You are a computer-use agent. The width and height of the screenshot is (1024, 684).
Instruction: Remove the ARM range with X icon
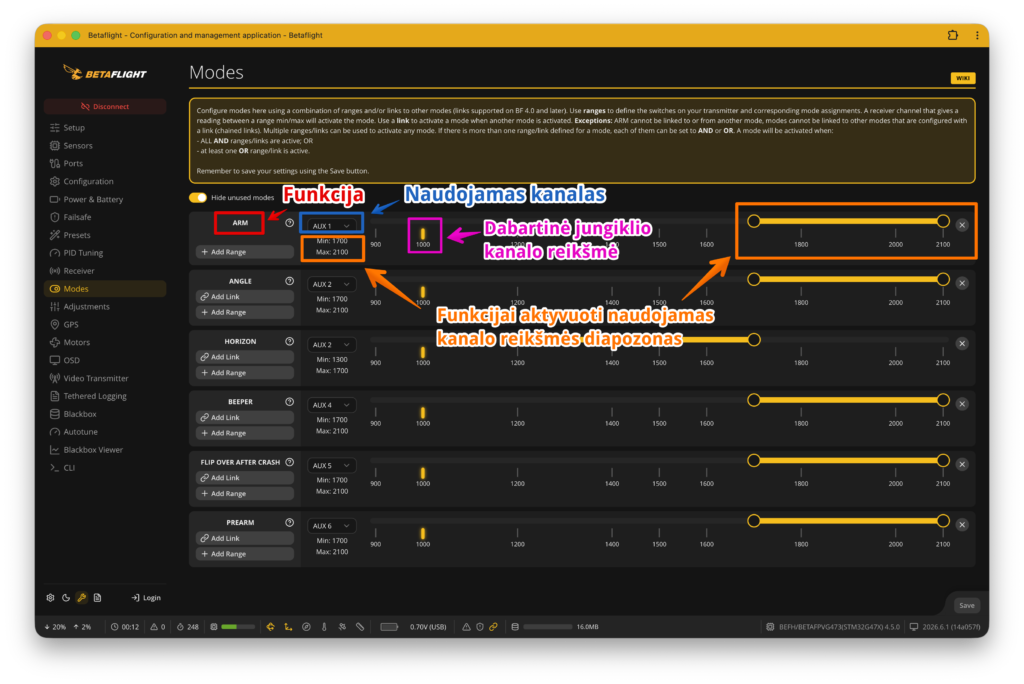pyautogui.click(x=962, y=225)
